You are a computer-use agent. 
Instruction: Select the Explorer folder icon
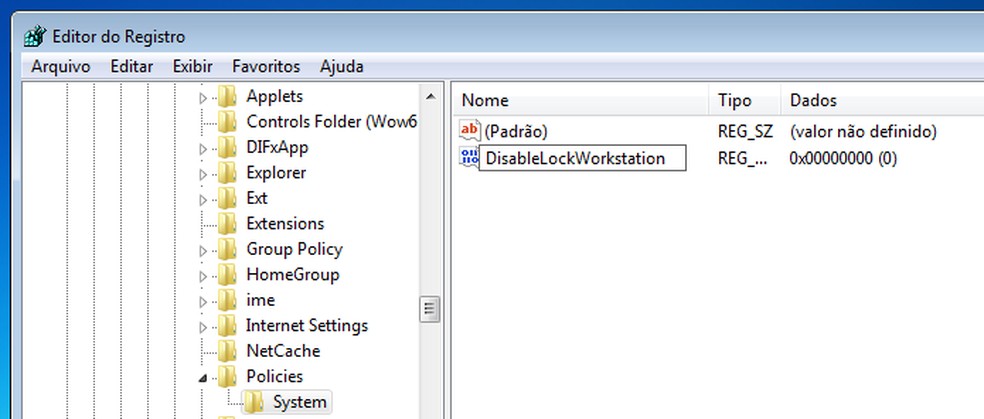(228, 173)
